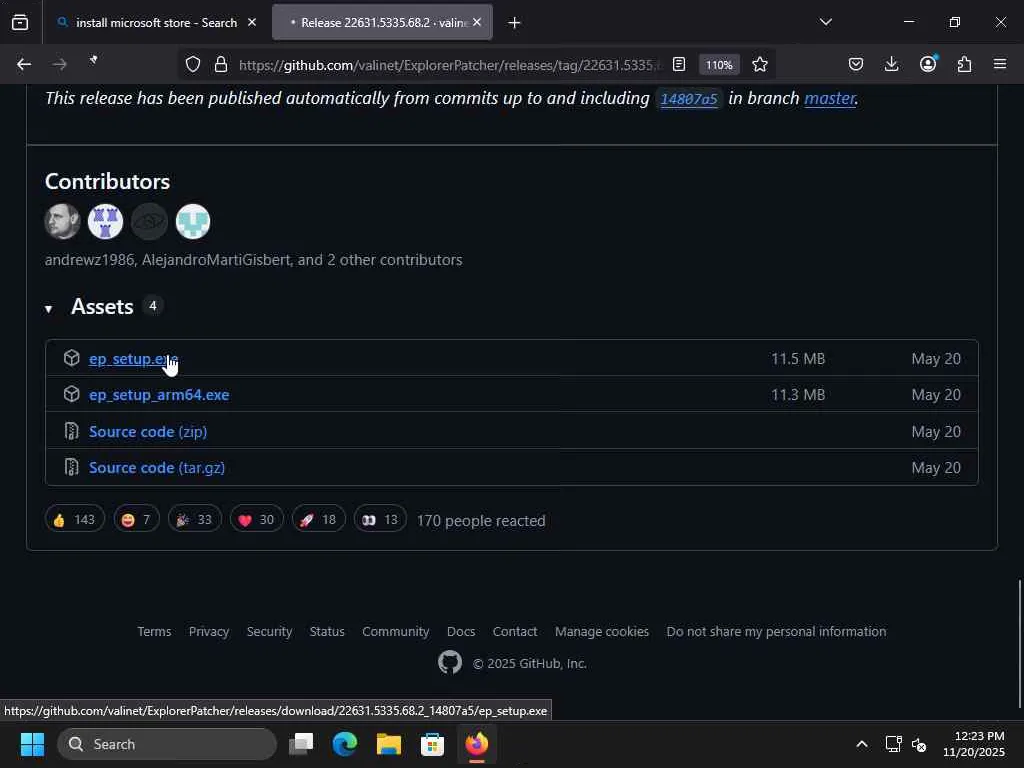
Task: List all tabs dropdown arrow
Action: coord(825,22)
